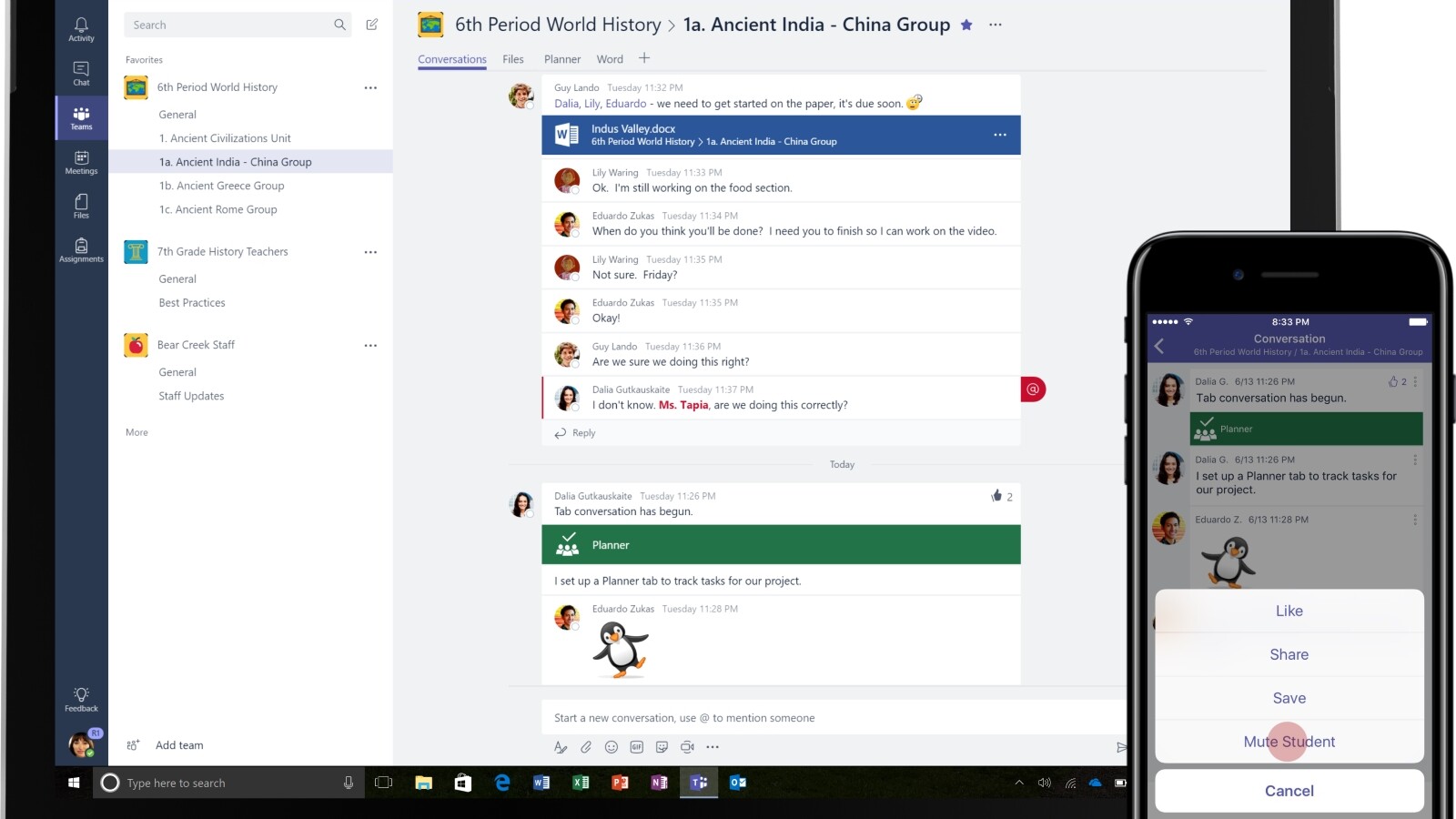Select Best Practices channel
The width and height of the screenshot is (1456, 819).
pyautogui.click(x=192, y=303)
